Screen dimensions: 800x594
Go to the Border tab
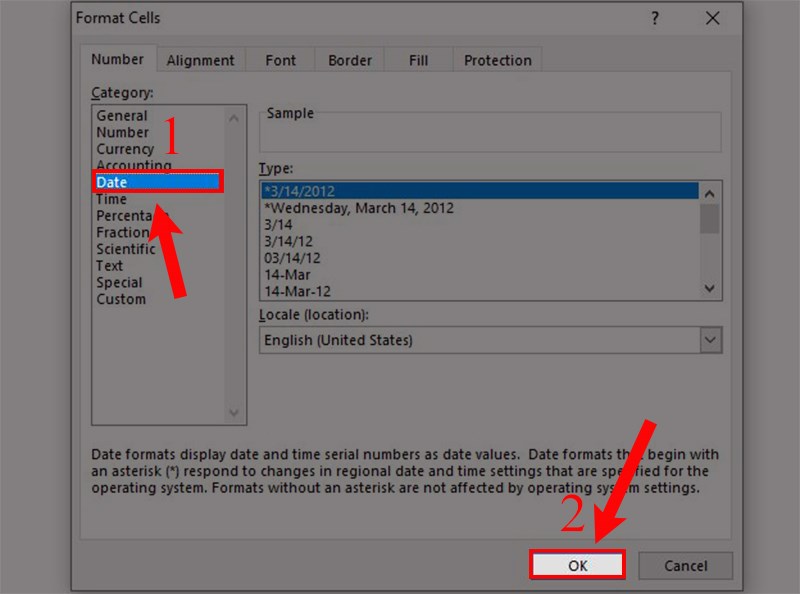click(350, 60)
